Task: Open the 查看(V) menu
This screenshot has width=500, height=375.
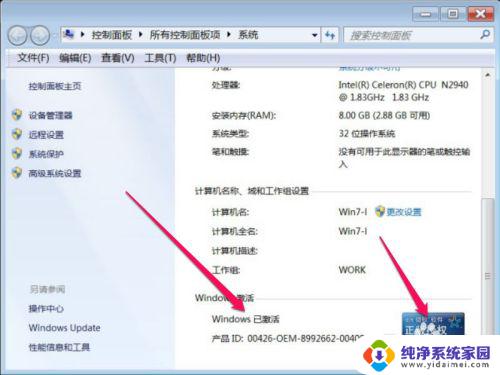Action: pyautogui.click(x=118, y=58)
